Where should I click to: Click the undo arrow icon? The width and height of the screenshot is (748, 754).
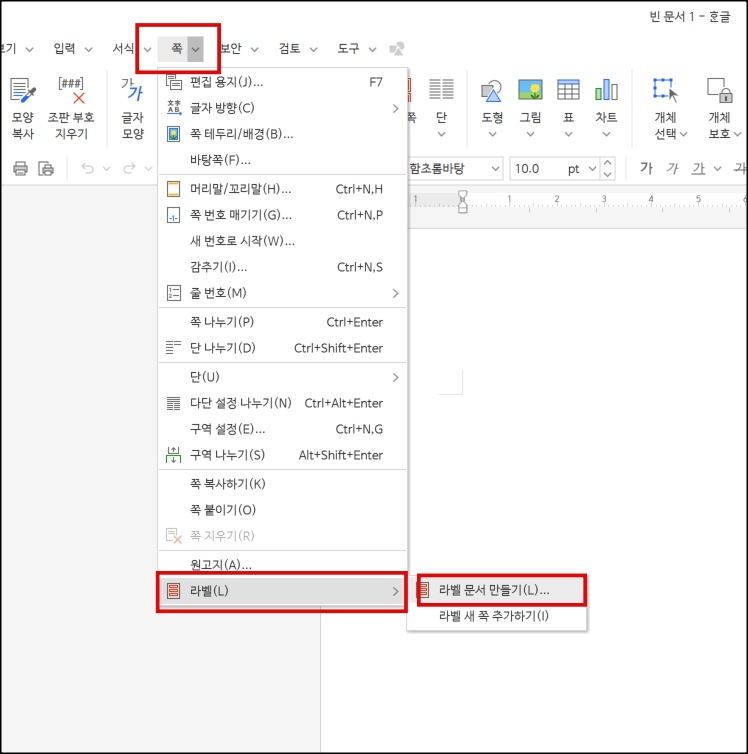coord(87,168)
